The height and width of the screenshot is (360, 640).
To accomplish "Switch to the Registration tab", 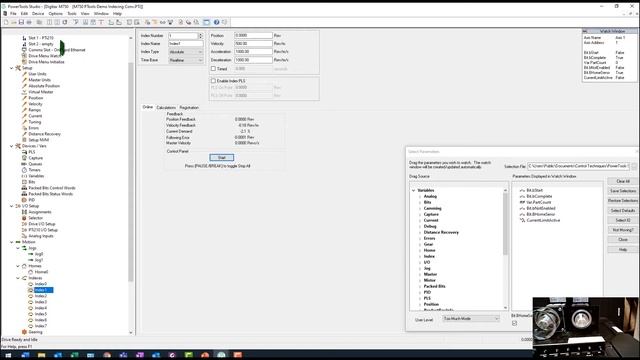I will (x=189, y=107).
